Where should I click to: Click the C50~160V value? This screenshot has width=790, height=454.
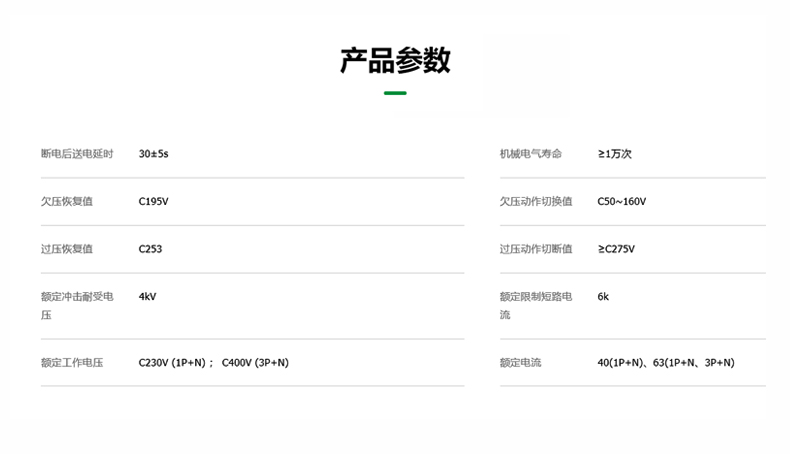tap(622, 201)
